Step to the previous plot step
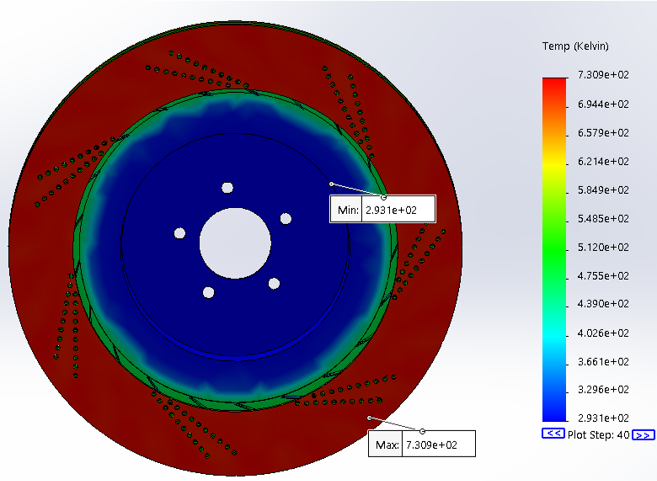The image size is (657, 481). [x=553, y=434]
